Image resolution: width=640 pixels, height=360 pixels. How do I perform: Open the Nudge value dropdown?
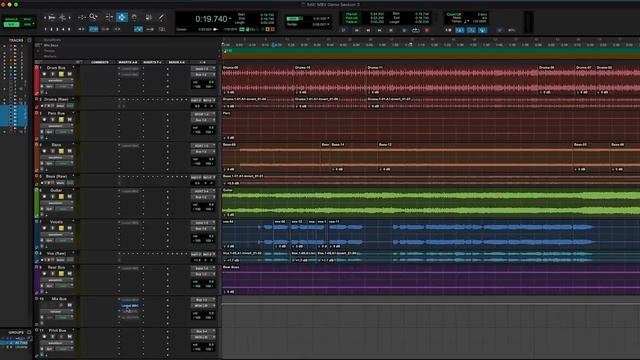tap(328, 24)
